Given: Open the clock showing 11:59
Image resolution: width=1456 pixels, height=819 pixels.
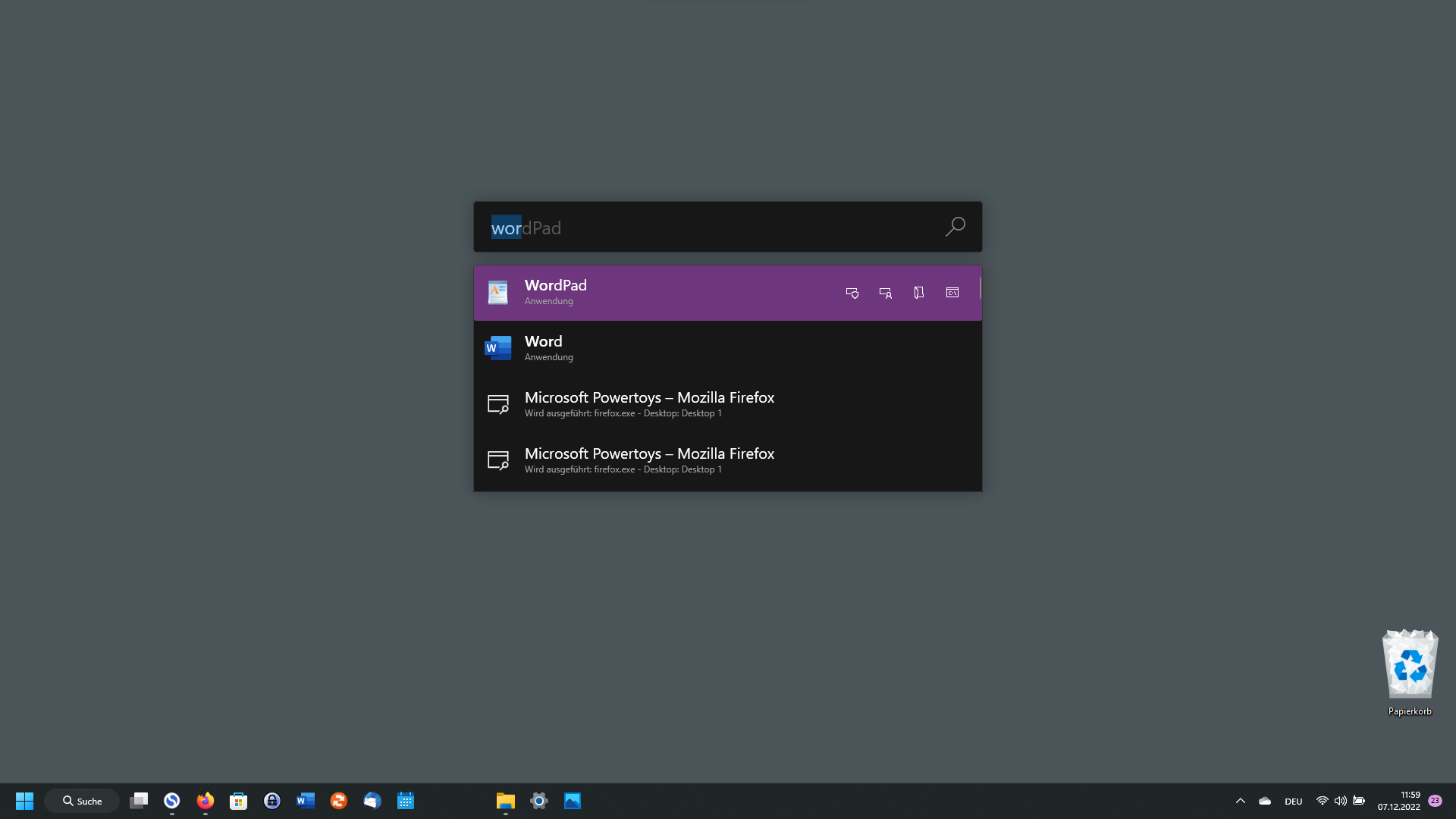Looking at the screenshot, I should point(1399,801).
